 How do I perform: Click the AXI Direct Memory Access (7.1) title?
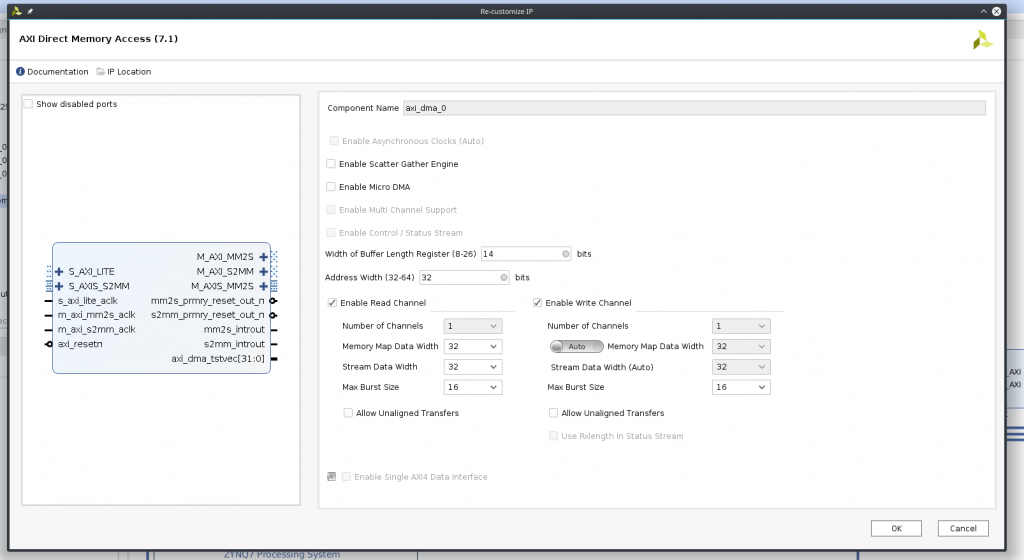98,39
